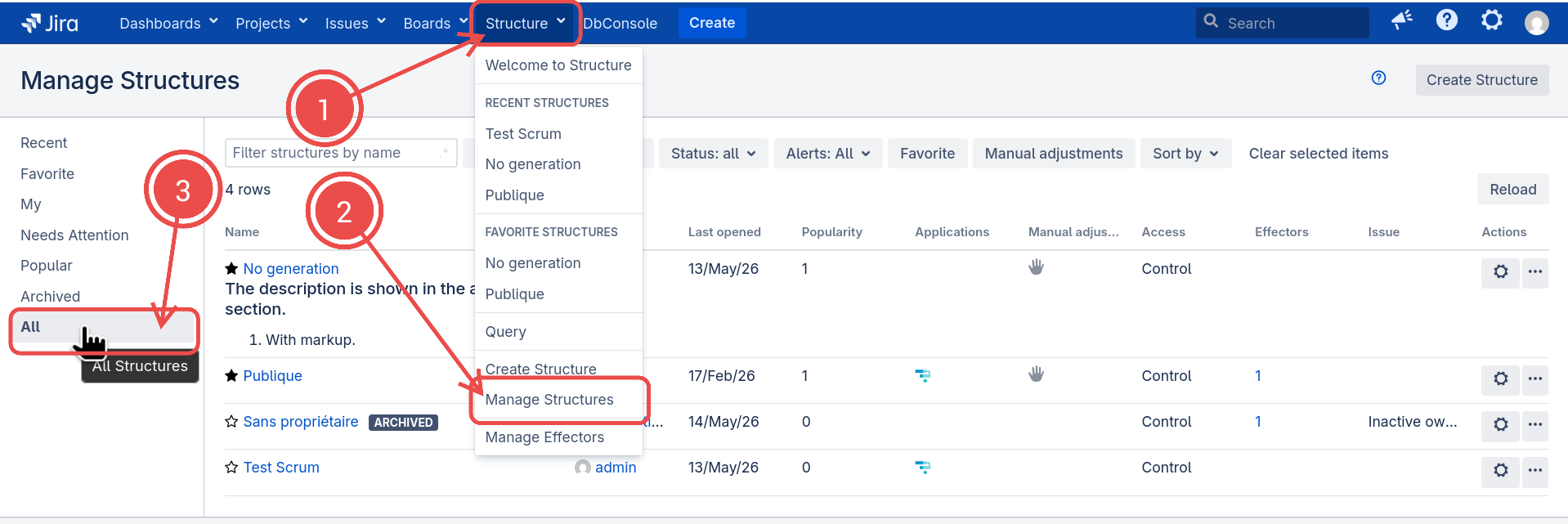The image size is (1568, 524).
Task: Choose Welcome to Structure menu item
Action: (558, 65)
